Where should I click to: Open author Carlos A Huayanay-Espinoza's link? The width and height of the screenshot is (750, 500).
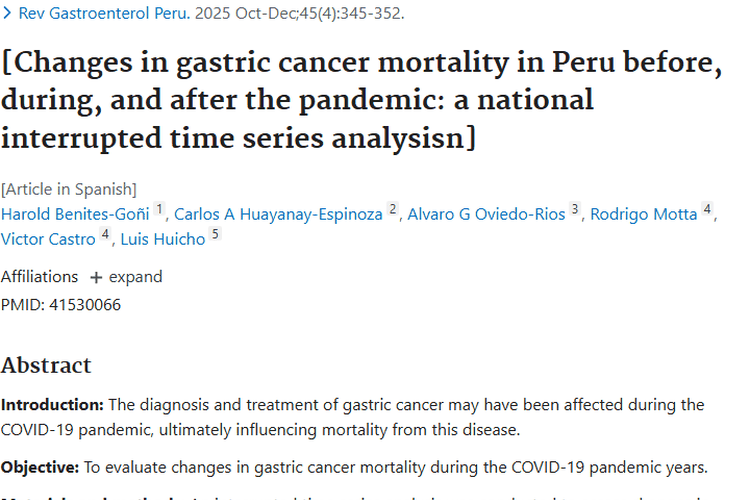(x=278, y=214)
